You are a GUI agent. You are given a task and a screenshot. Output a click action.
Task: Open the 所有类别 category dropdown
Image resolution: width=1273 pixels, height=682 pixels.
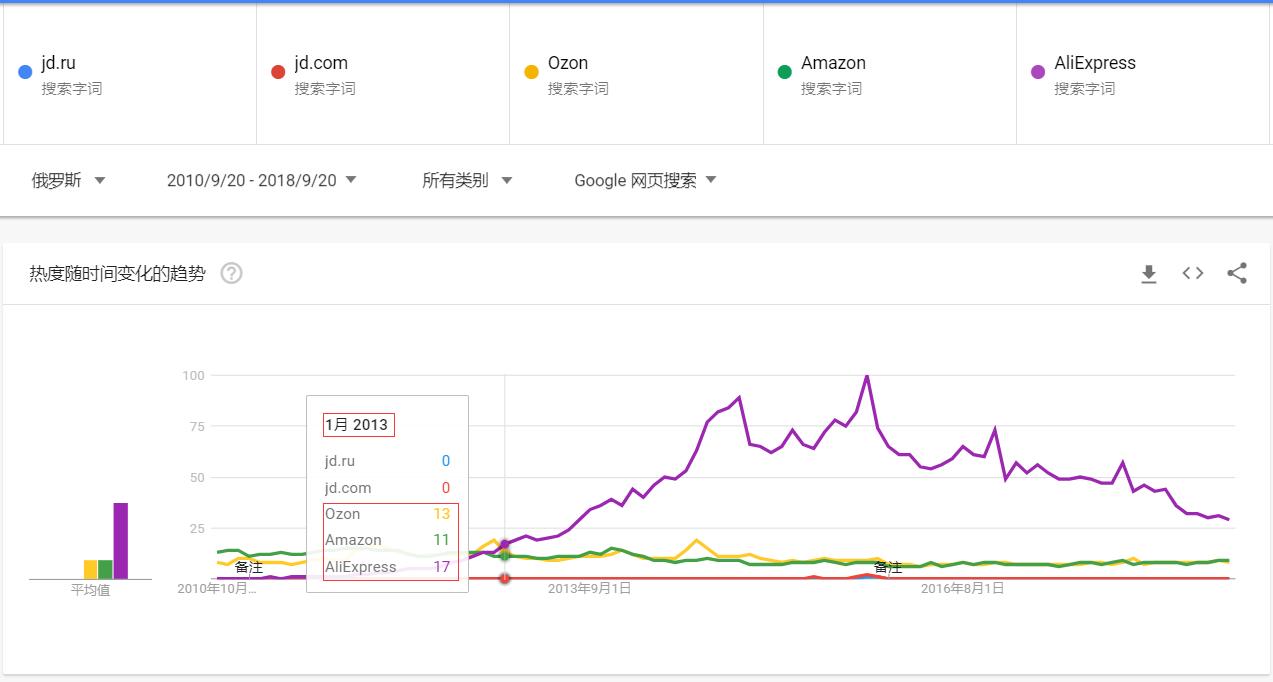pyautogui.click(x=466, y=180)
